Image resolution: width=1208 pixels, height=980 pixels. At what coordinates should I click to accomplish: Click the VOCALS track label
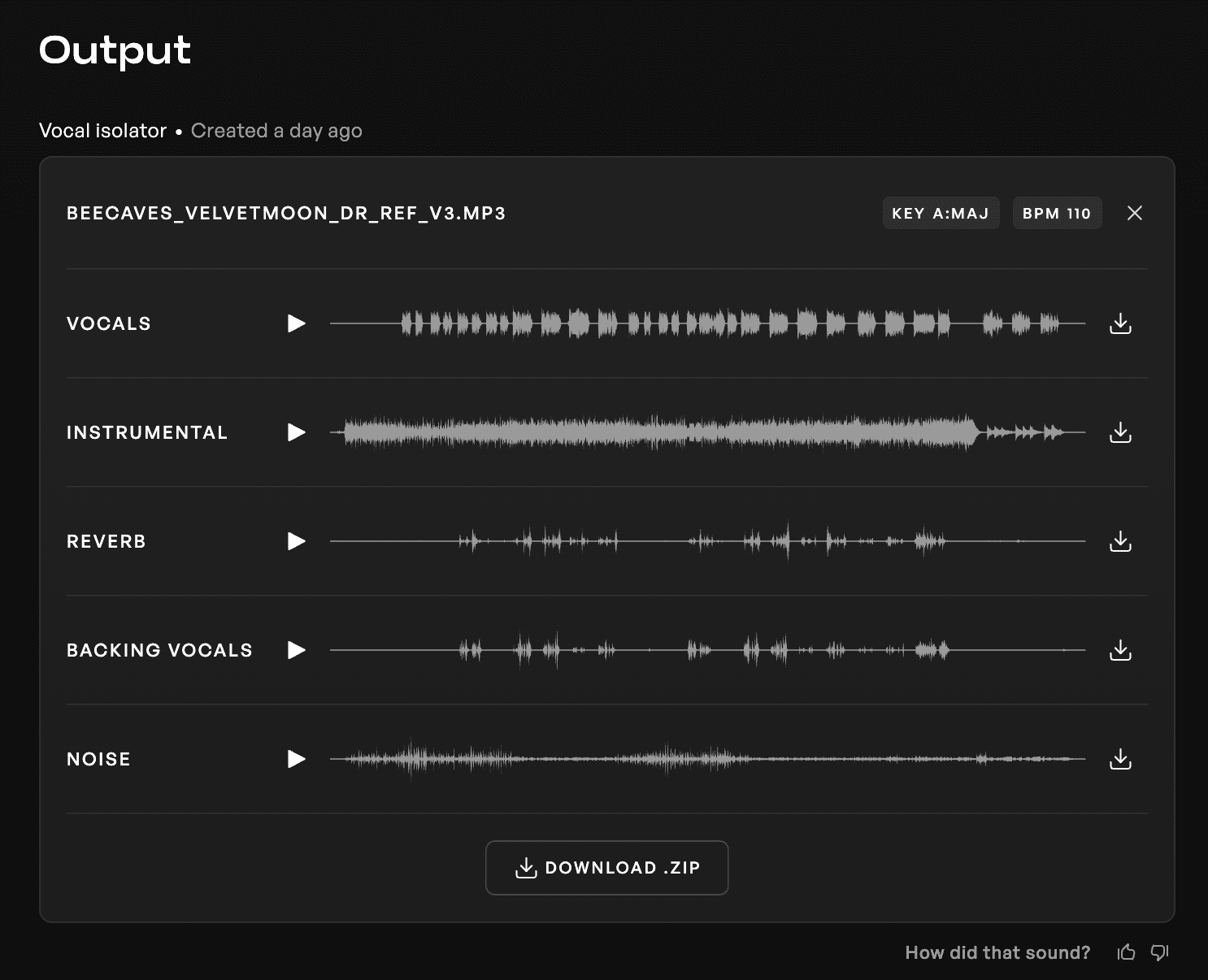point(109,323)
